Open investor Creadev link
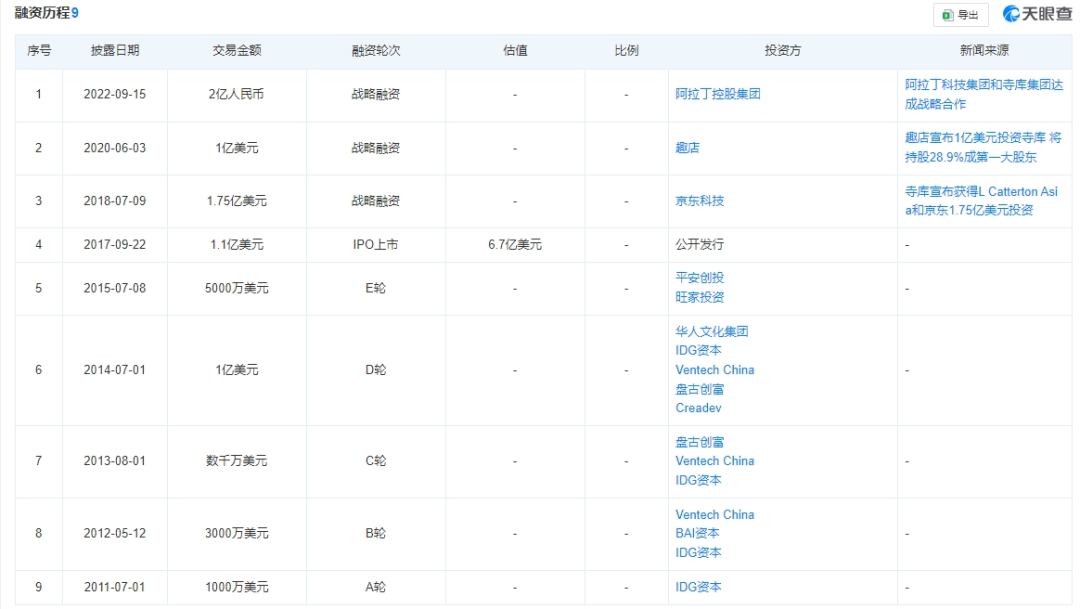Image resolution: width=1080 pixels, height=609 pixels. [x=698, y=408]
